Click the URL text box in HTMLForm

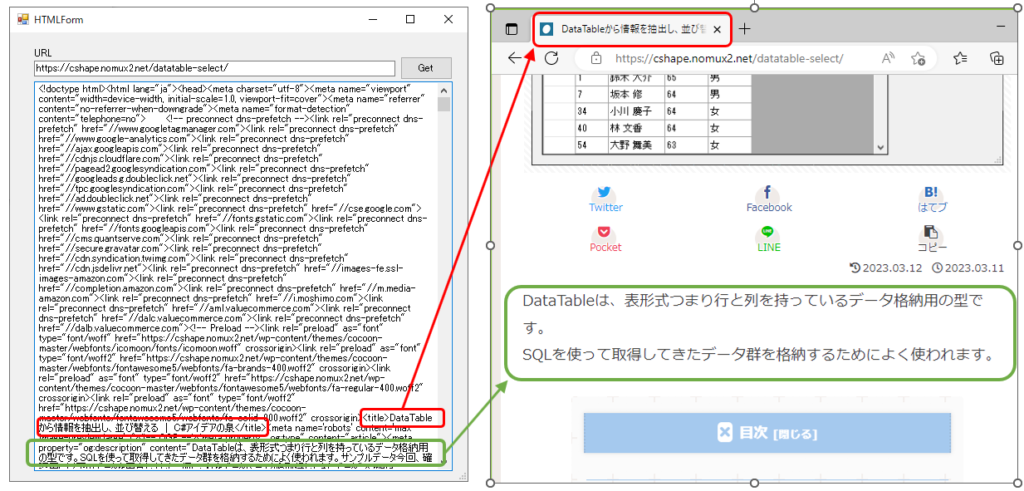click(215, 68)
